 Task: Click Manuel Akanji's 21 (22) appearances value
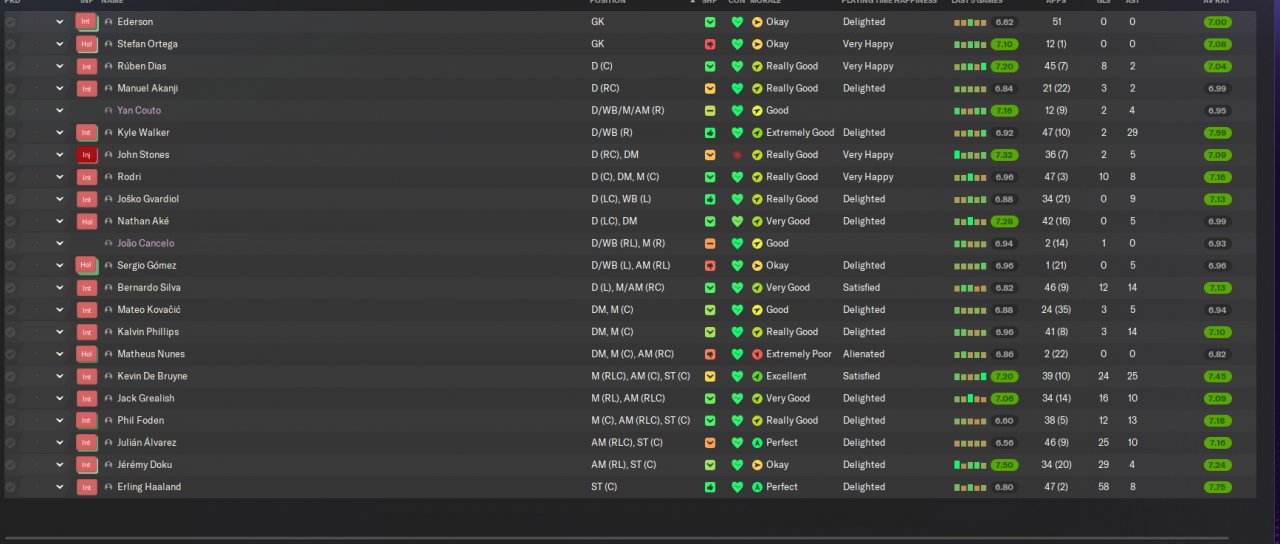pyautogui.click(x=1058, y=88)
